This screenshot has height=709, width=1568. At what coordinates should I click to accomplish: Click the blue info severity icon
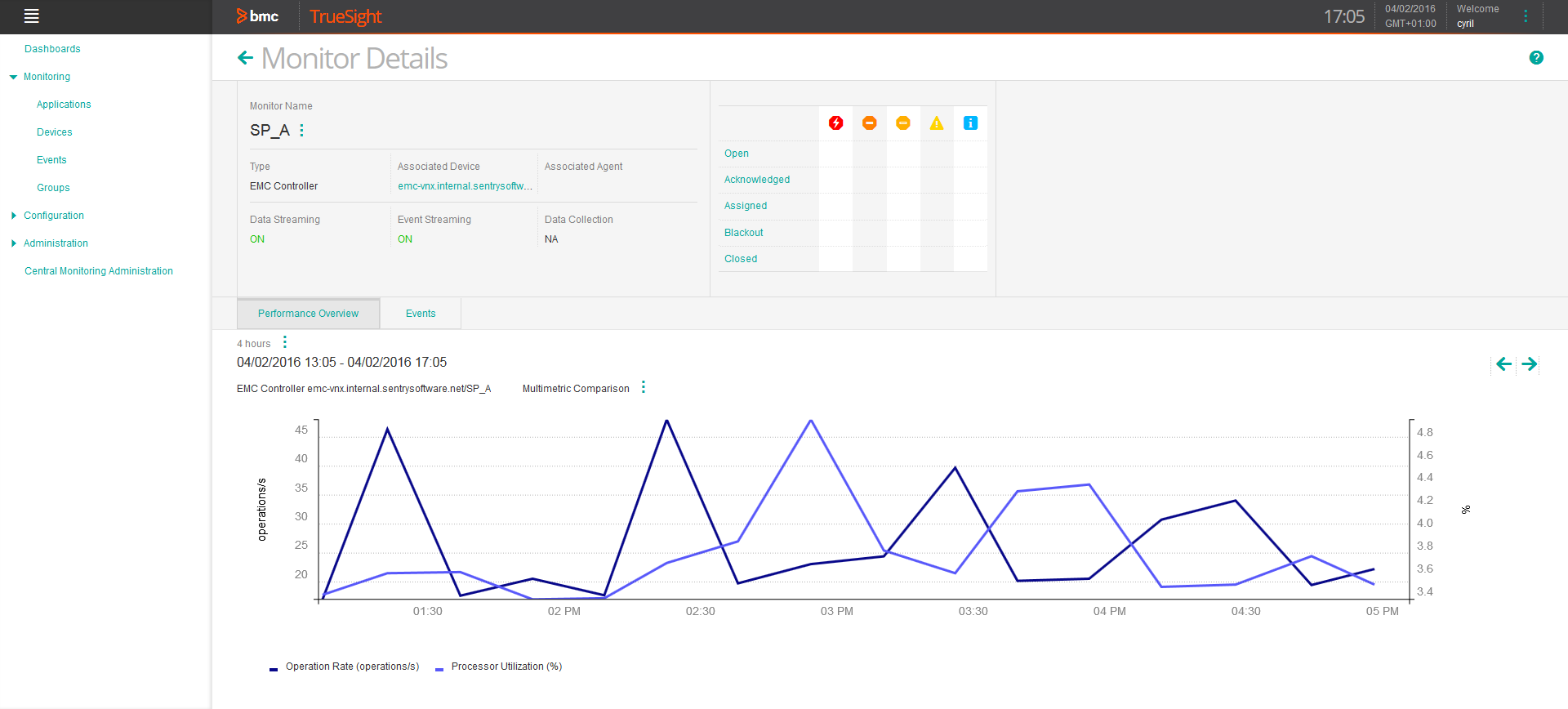970,123
